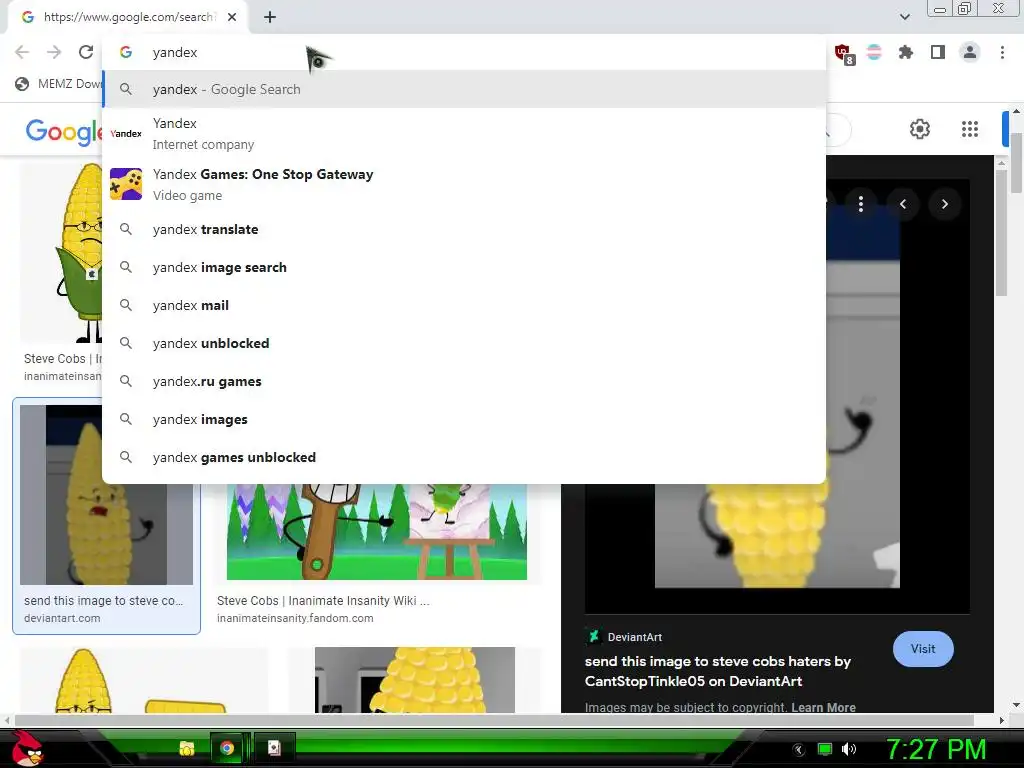This screenshot has height=768, width=1024.
Task: Pick the 'yandex games unblocked' suggestion
Action: 464,457
